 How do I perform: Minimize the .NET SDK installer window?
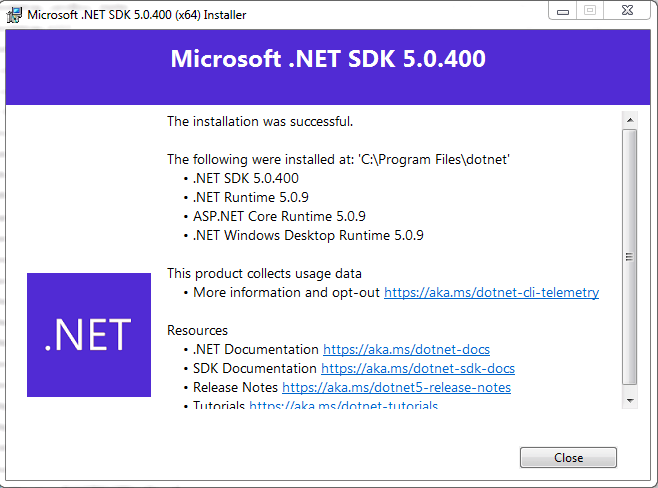coord(563,11)
